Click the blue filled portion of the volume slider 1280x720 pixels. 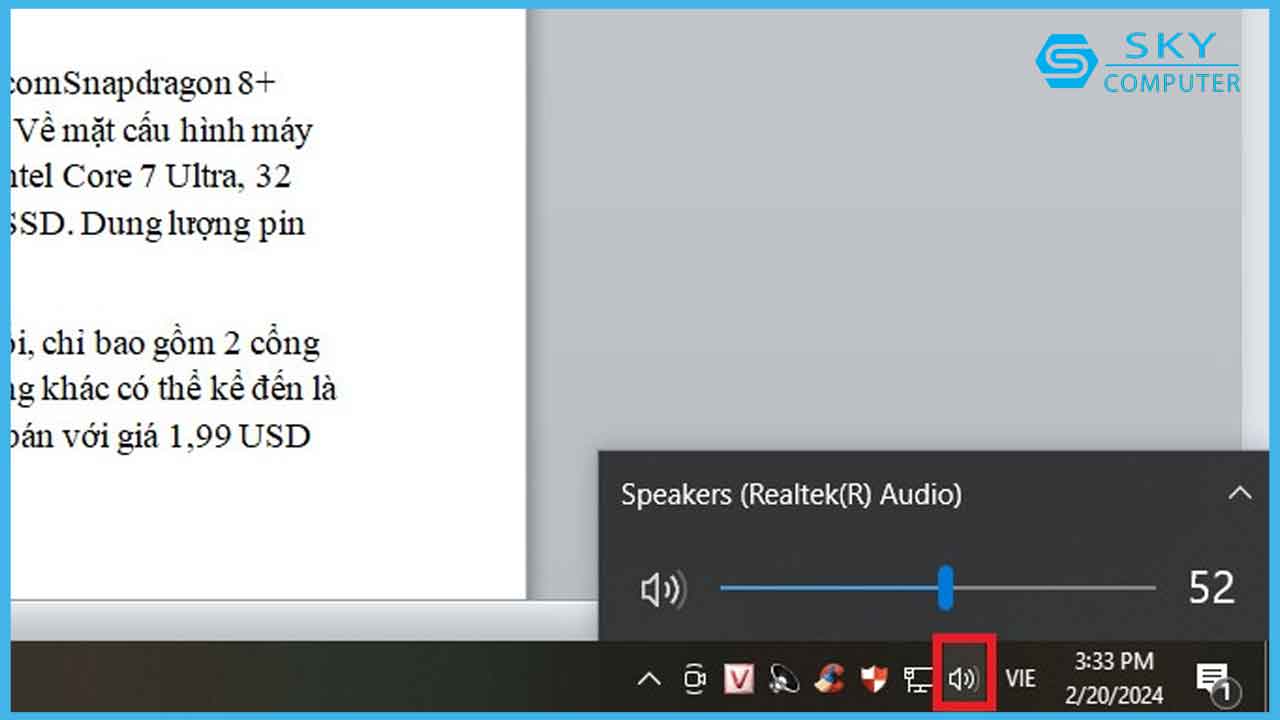(830, 588)
